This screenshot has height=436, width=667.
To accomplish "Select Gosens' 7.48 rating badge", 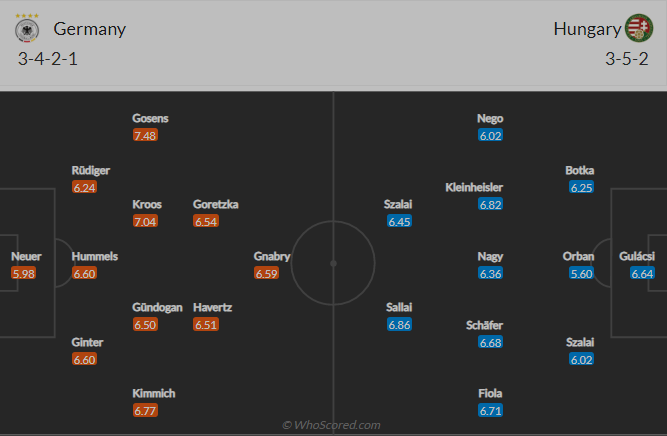I will (145, 135).
